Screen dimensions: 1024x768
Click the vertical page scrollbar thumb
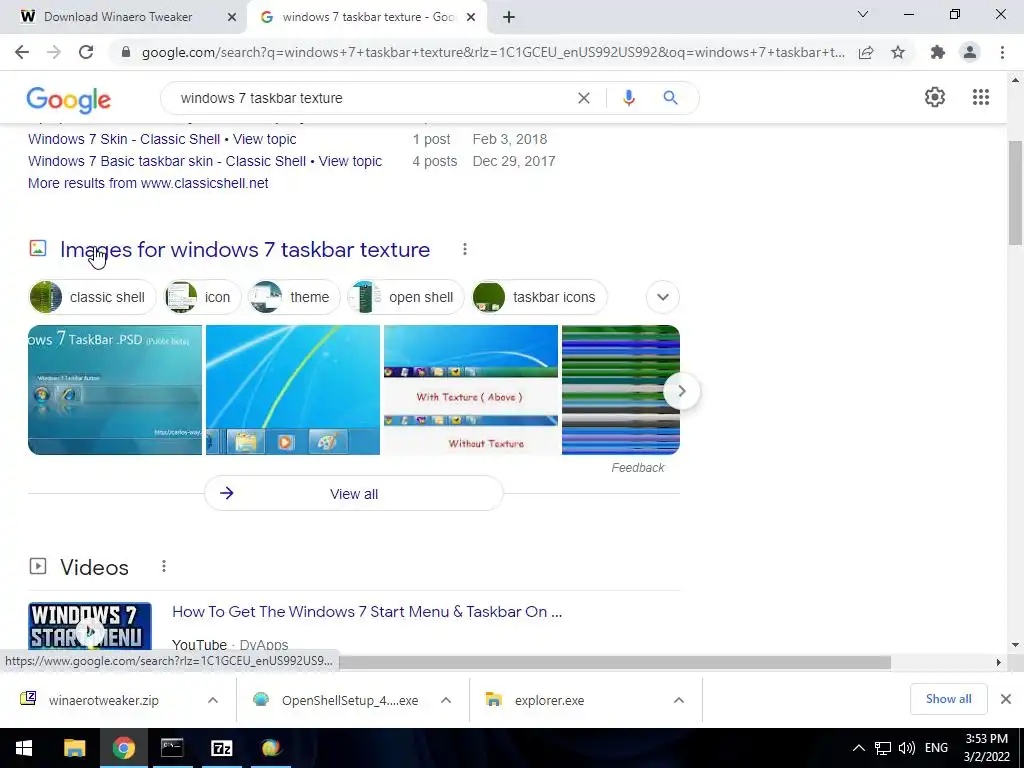point(1015,193)
